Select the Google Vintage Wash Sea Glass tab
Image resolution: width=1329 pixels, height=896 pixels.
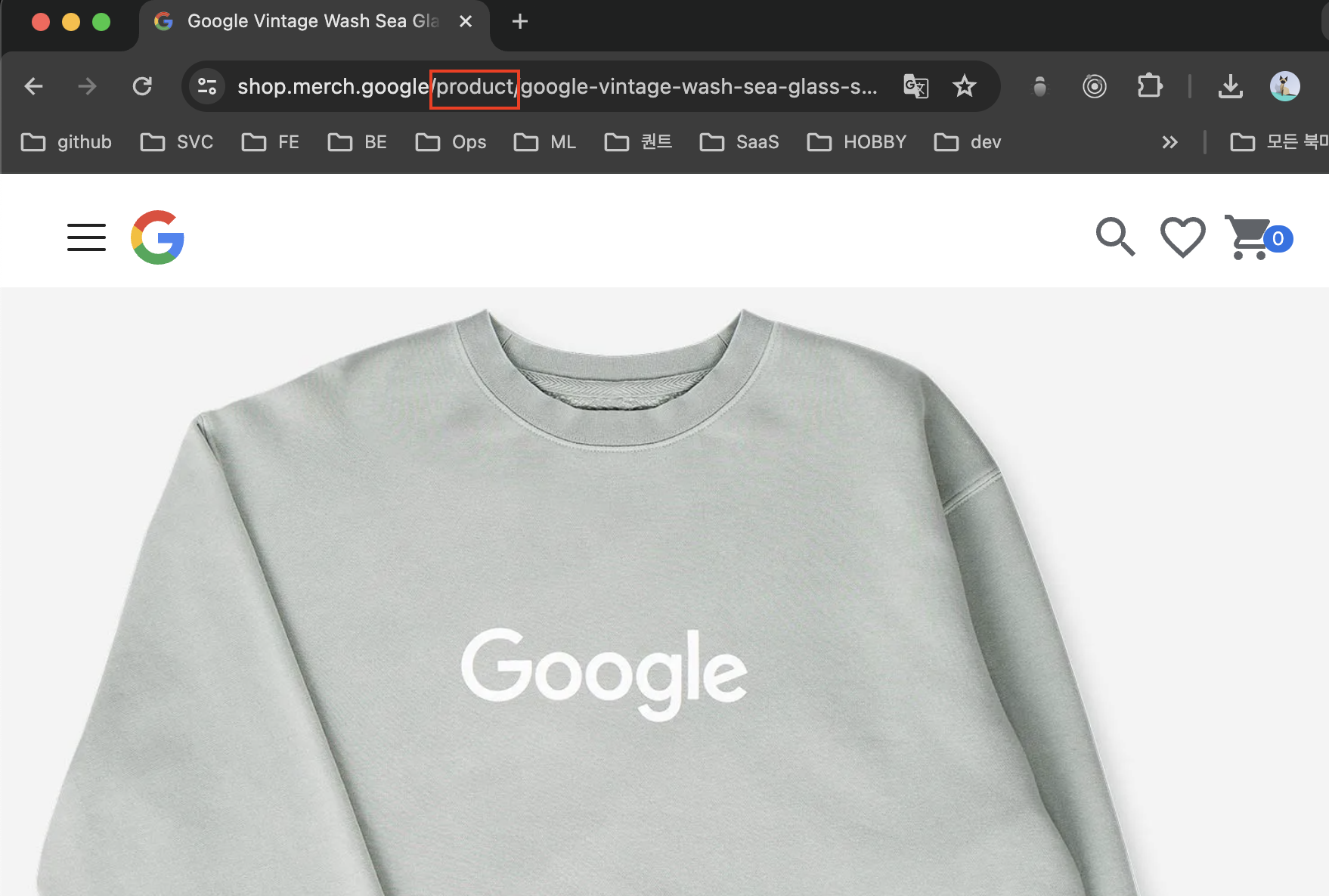pyautogui.click(x=313, y=21)
